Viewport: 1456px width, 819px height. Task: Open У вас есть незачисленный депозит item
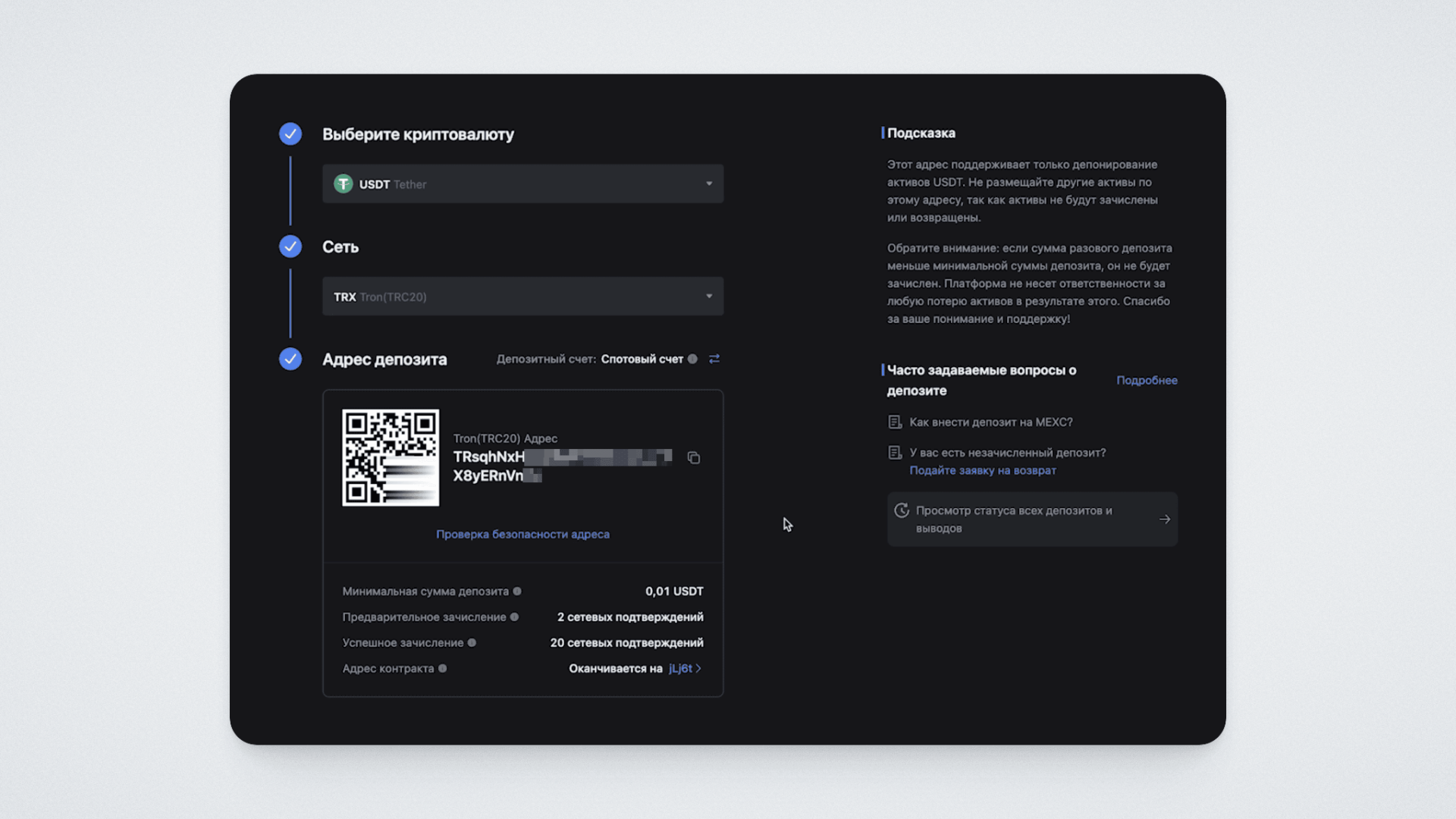(1007, 452)
